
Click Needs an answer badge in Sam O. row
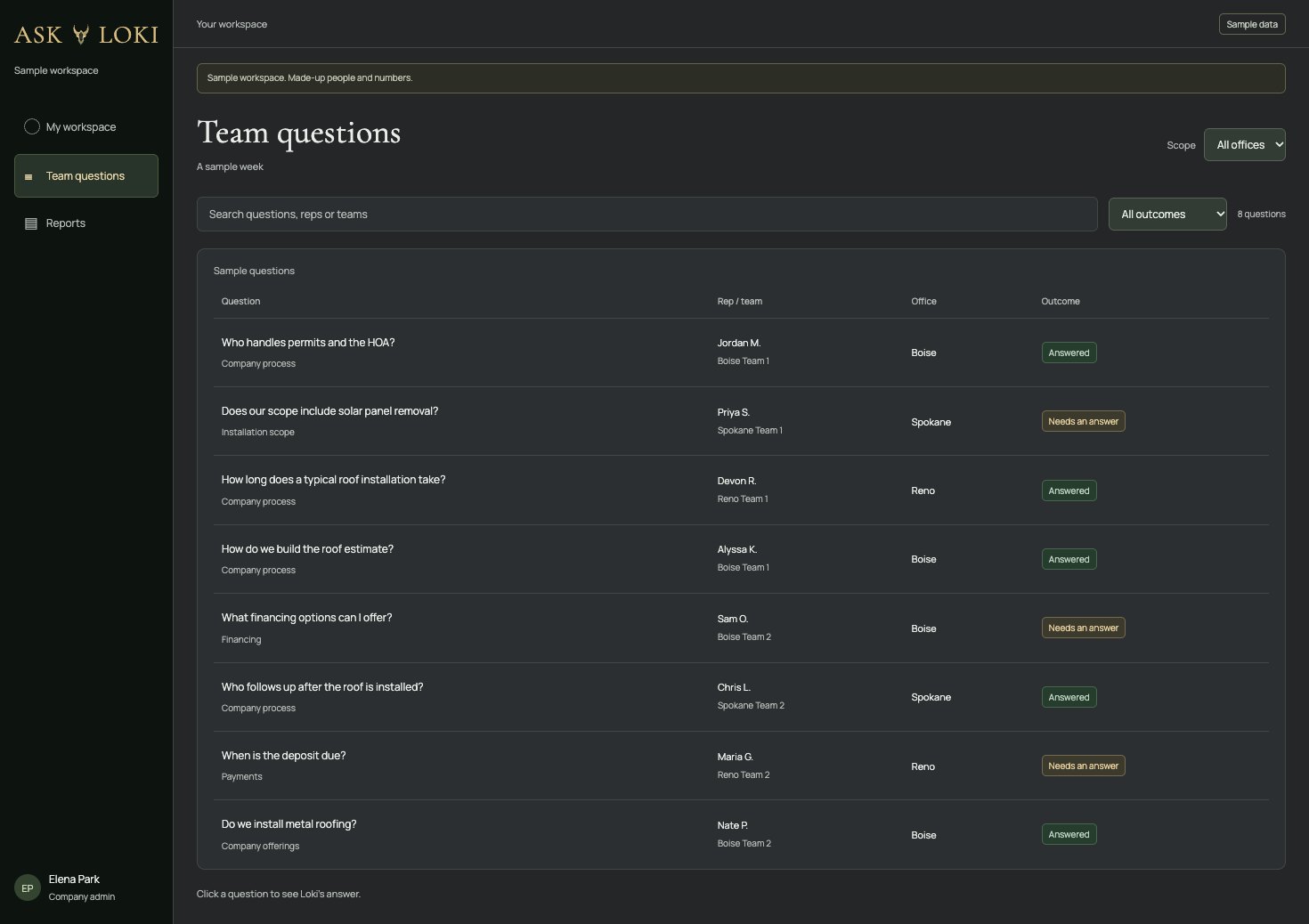pos(1083,628)
